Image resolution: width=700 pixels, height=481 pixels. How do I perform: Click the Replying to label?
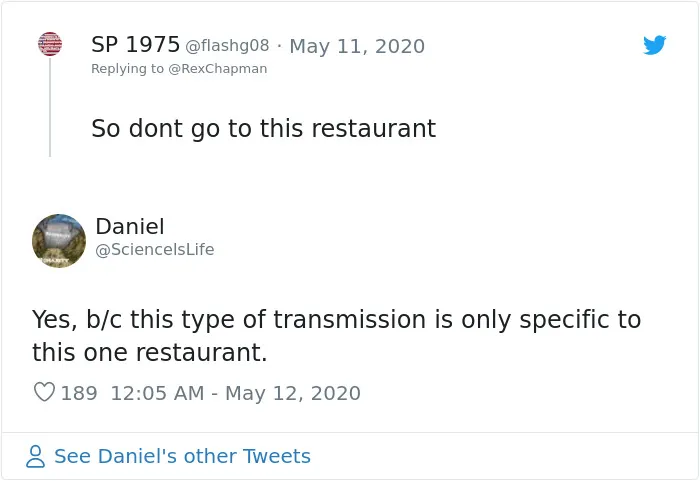[128, 69]
